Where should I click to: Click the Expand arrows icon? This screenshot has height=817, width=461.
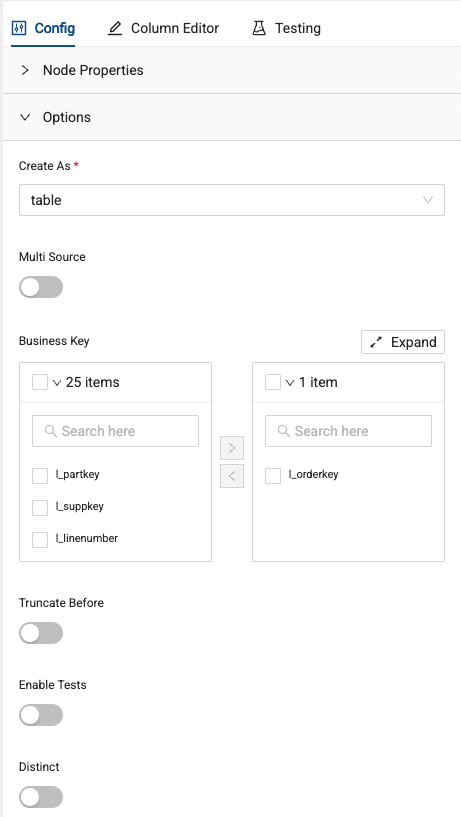click(x=376, y=342)
